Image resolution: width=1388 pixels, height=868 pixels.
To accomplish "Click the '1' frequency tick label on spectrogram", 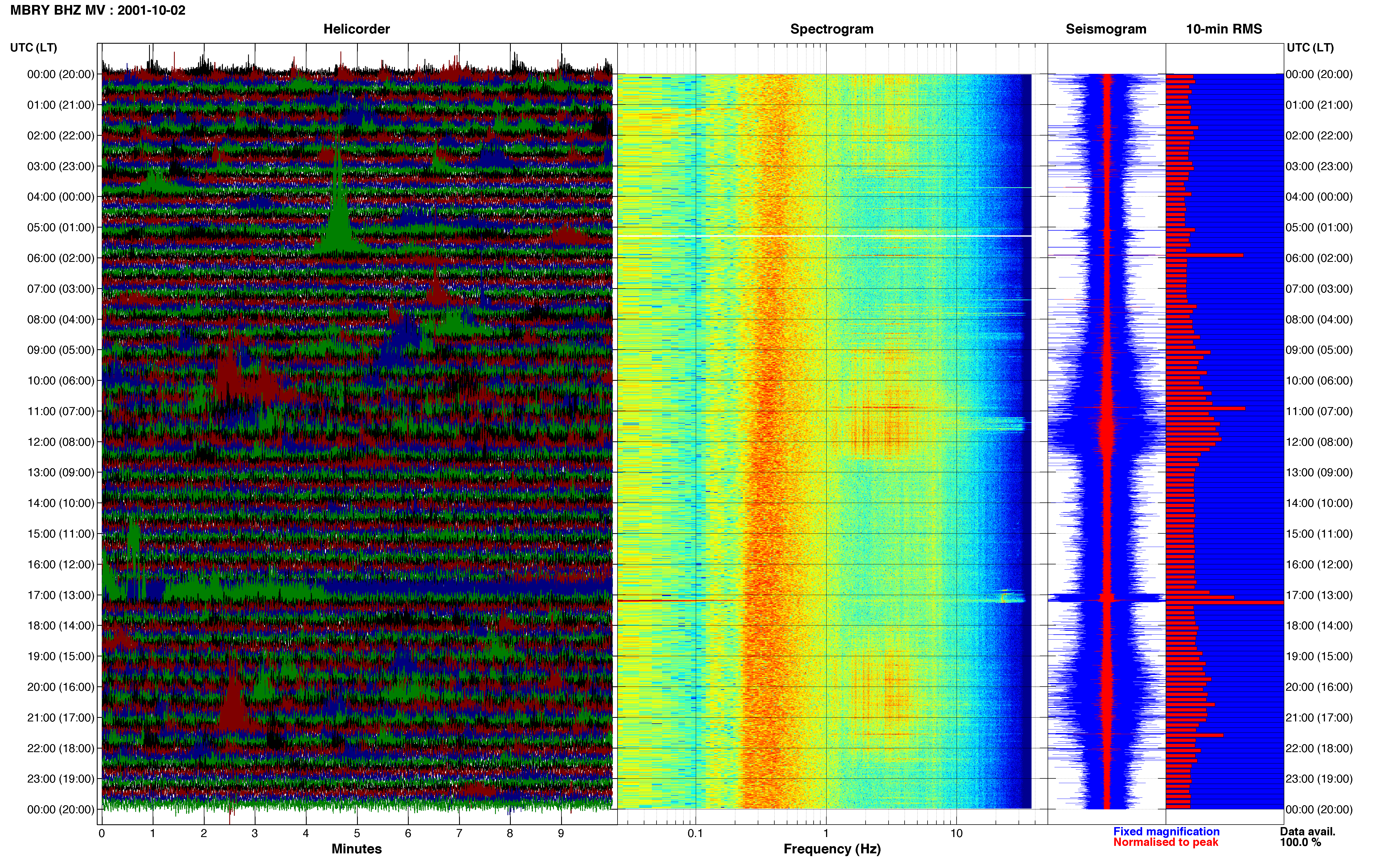I will point(826,833).
